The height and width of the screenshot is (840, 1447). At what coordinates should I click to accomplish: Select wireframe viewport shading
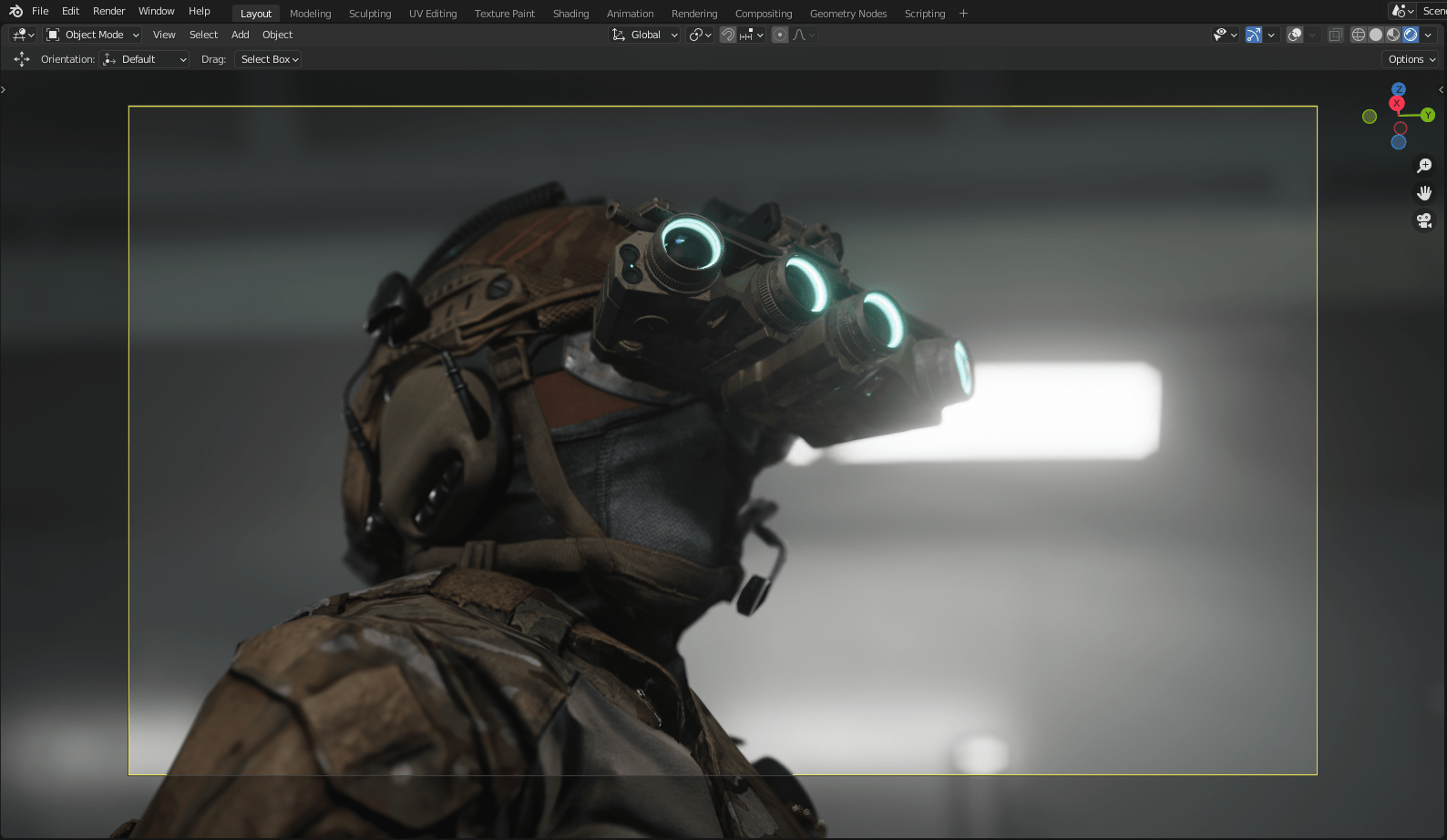[1358, 35]
